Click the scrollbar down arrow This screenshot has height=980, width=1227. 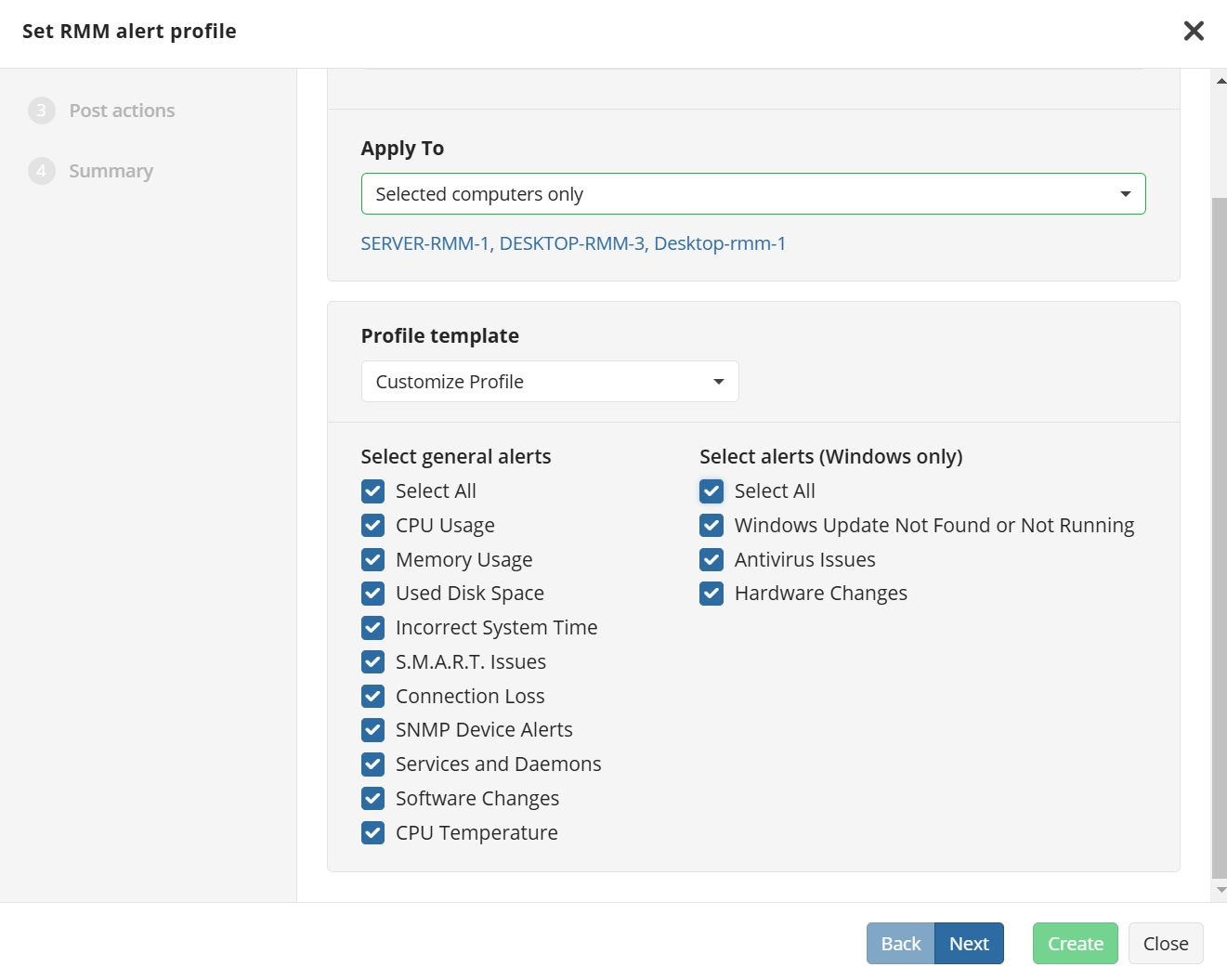(1220, 890)
